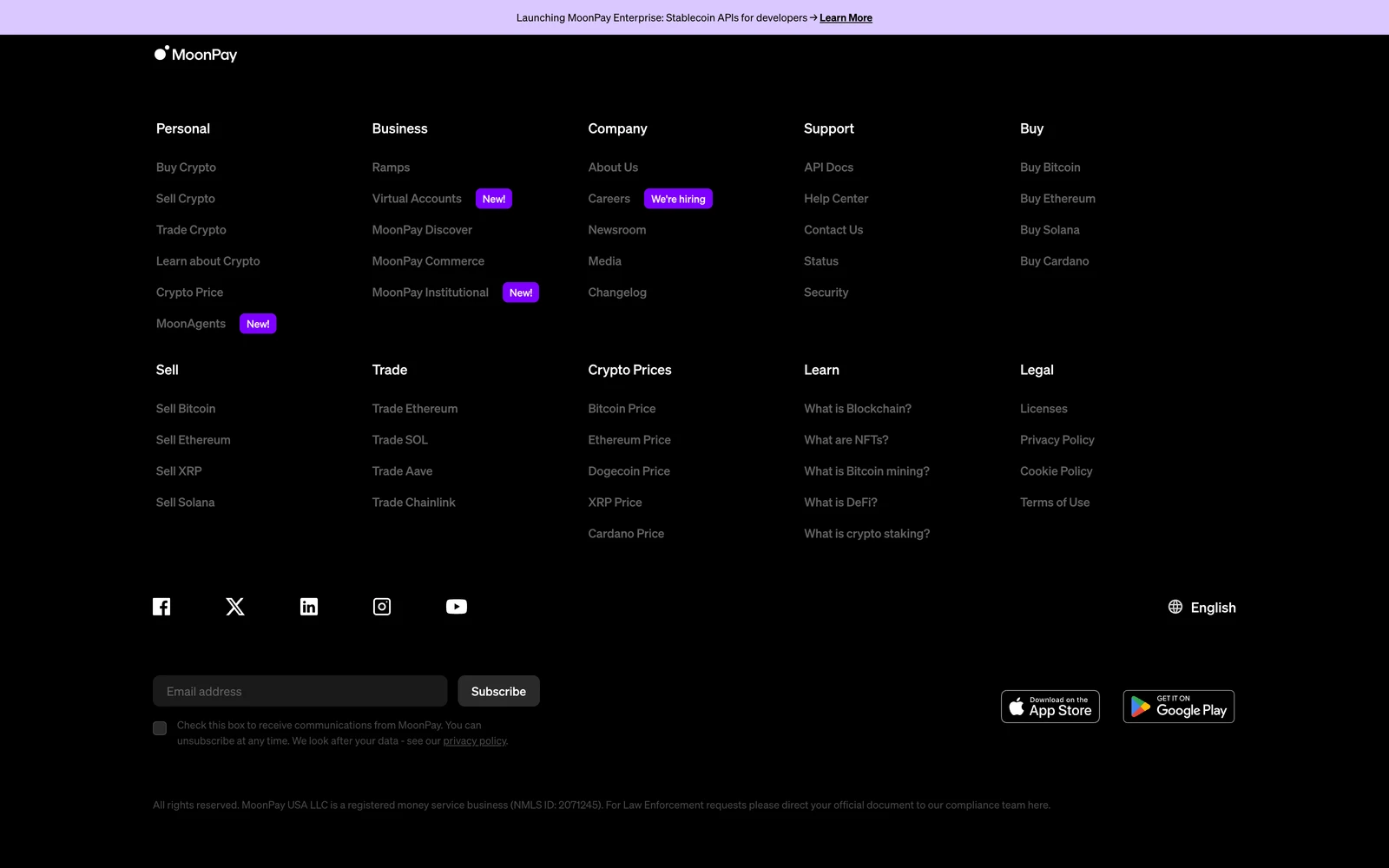Read What is crypto staking?
1389x868 pixels.
click(x=866, y=534)
